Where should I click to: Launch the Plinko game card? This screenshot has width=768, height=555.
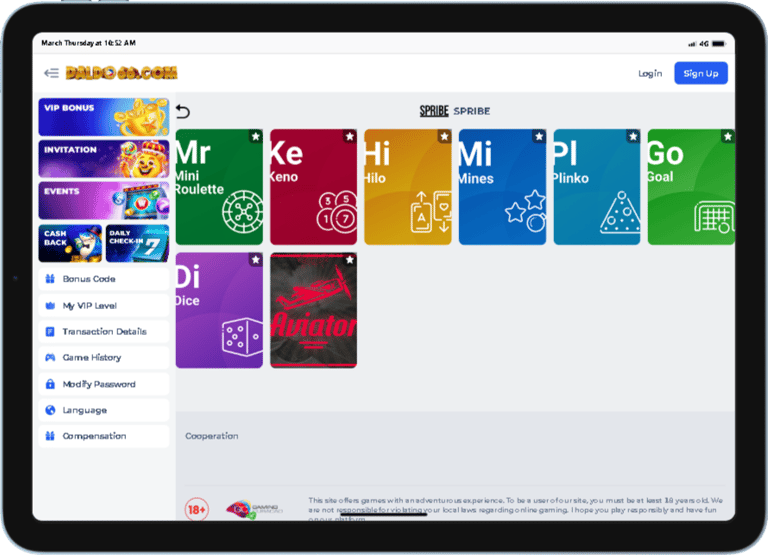(597, 187)
